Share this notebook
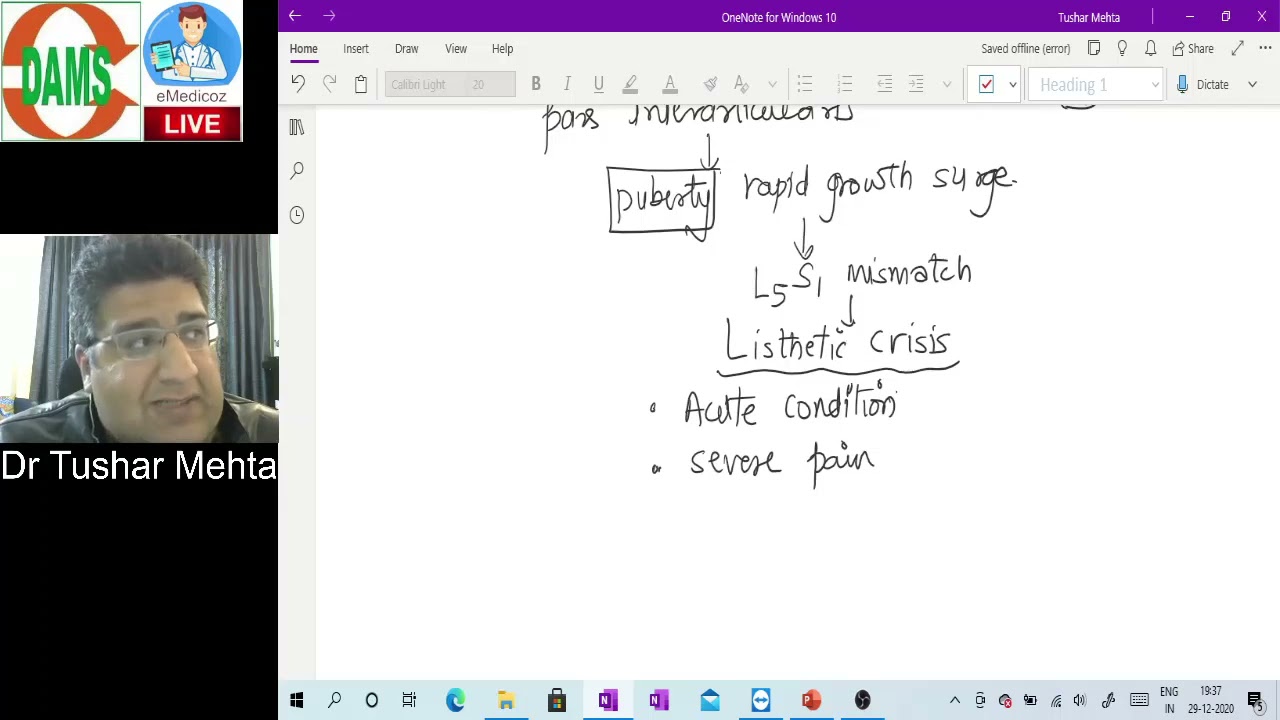 point(1193,48)
